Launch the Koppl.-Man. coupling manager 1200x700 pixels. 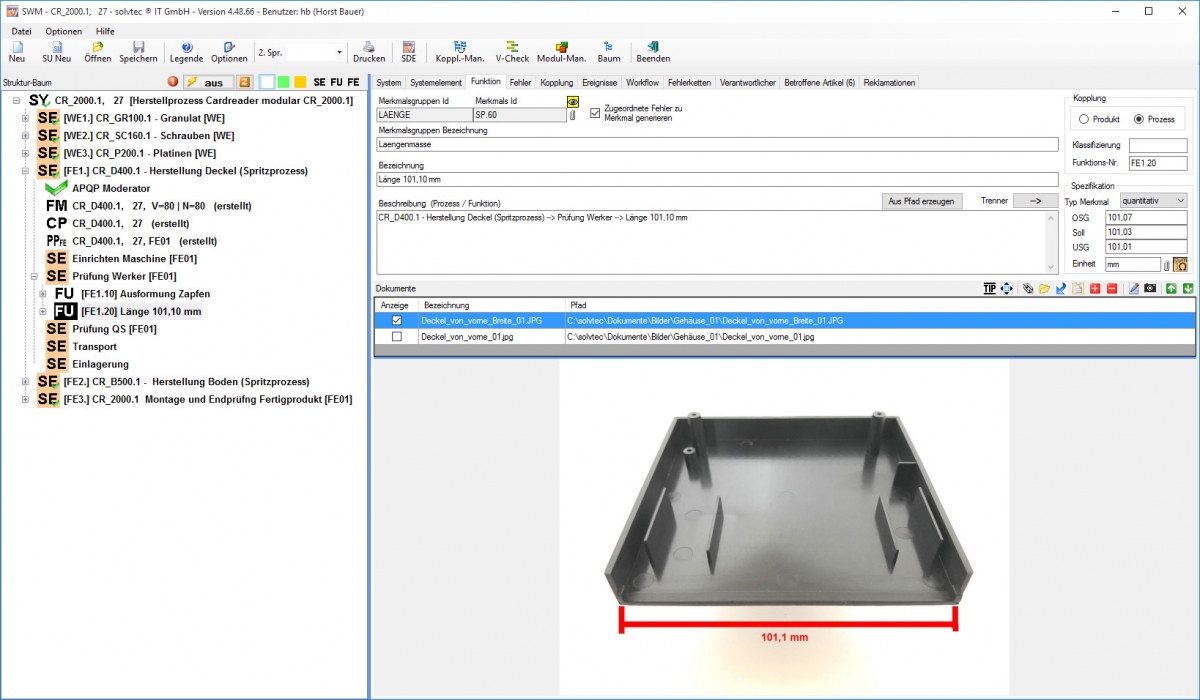point(460,52)
